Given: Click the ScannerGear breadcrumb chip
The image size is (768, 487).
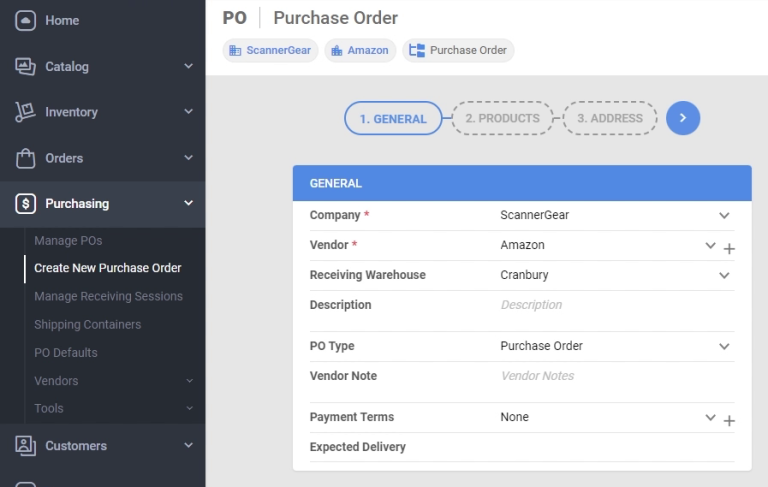Looking at the screenshot, I should (x=270, y=50).
